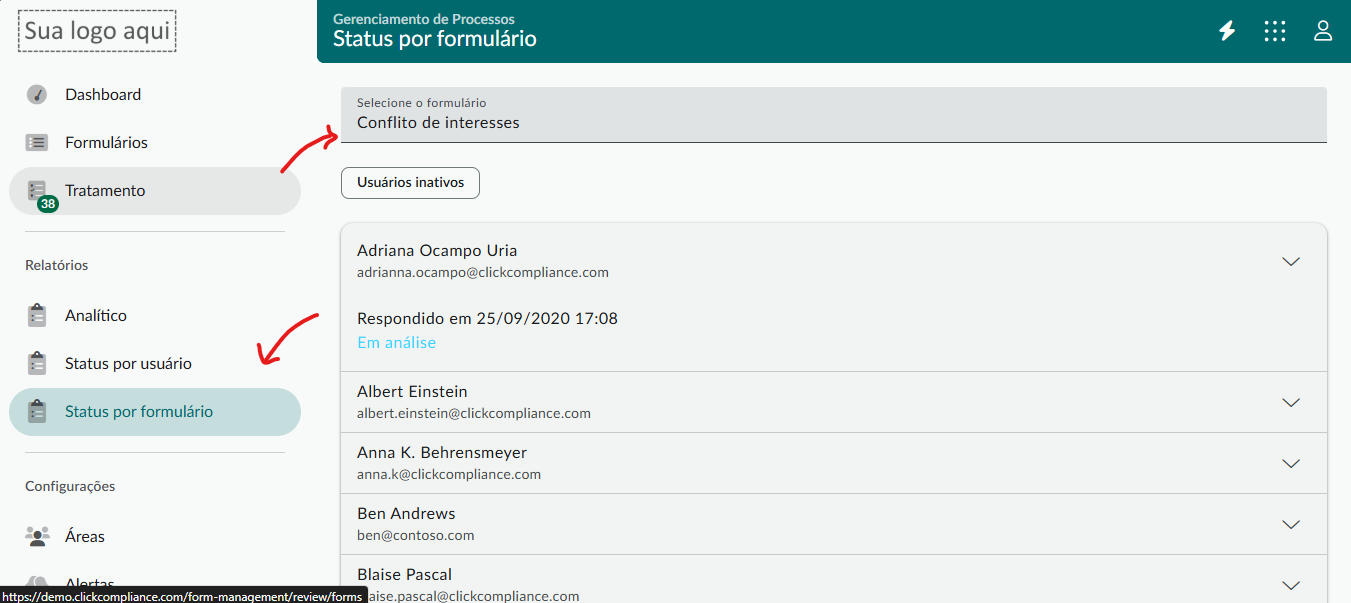Open Áreas configuration item
1351x603 pixels.
155,536
